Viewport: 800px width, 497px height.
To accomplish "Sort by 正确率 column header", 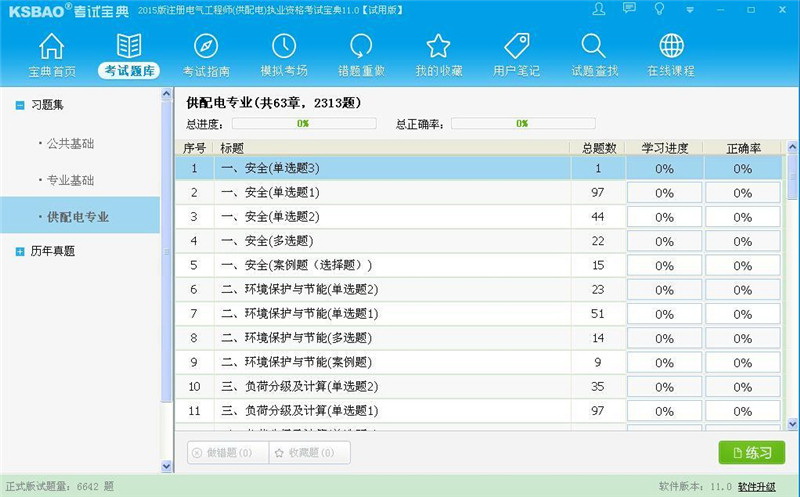I will click(x=743, y=148).
